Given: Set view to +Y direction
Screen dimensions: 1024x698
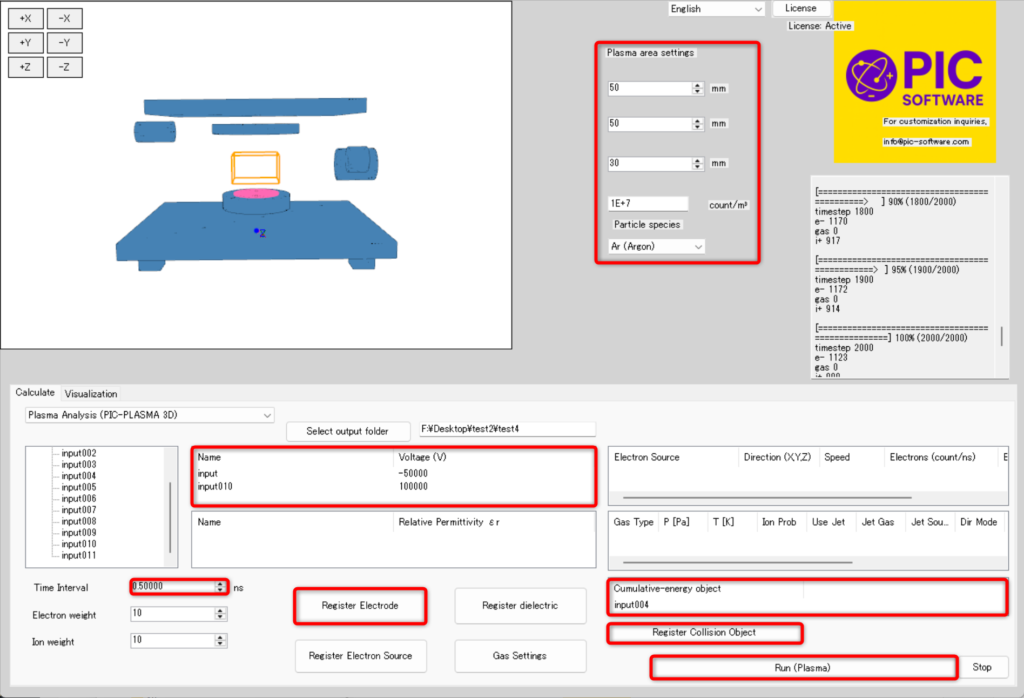Looking at the screenshot, I should (25, 43).
